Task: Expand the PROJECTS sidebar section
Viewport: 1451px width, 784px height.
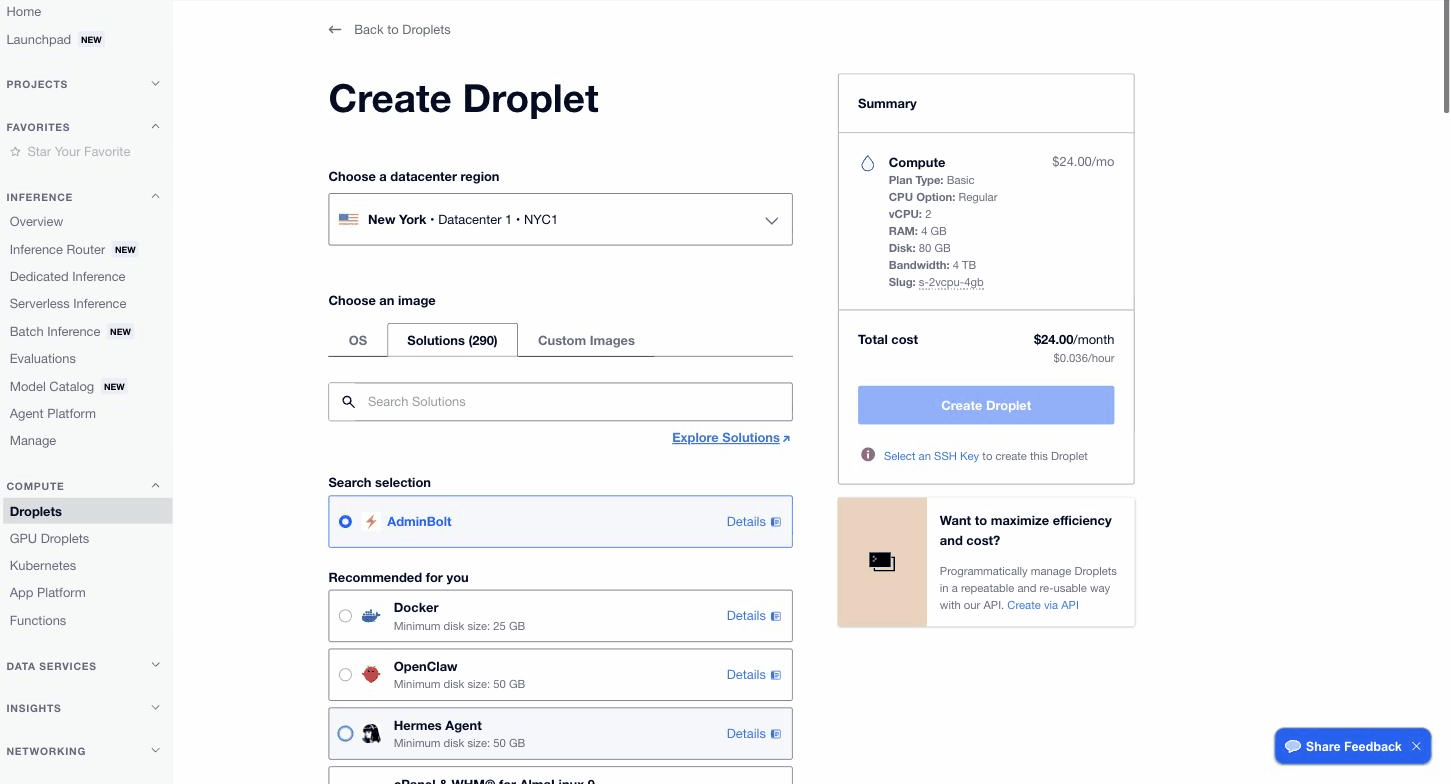Action: pos(155,84)
